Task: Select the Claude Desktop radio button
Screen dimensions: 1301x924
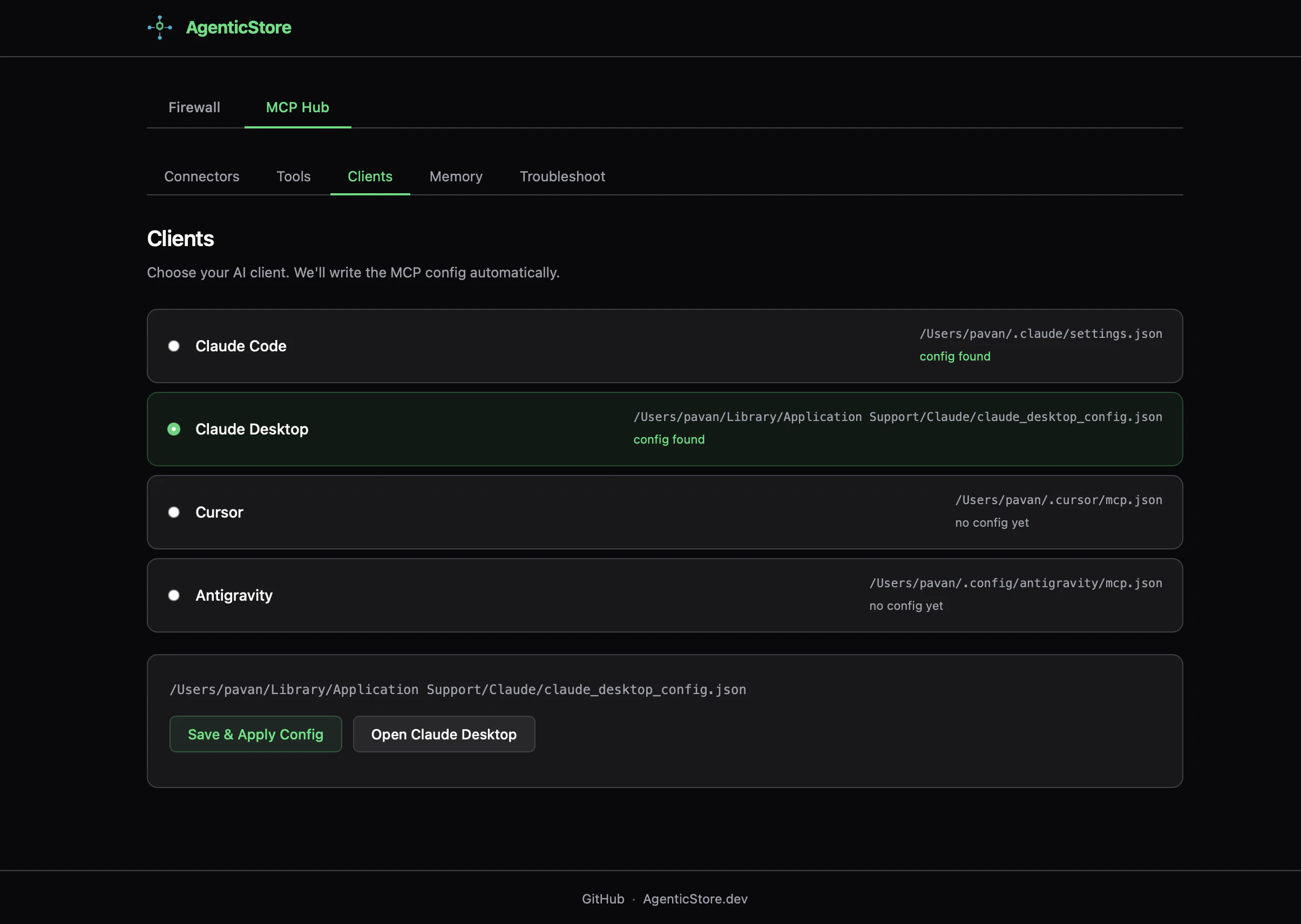Action: (174, 429)
